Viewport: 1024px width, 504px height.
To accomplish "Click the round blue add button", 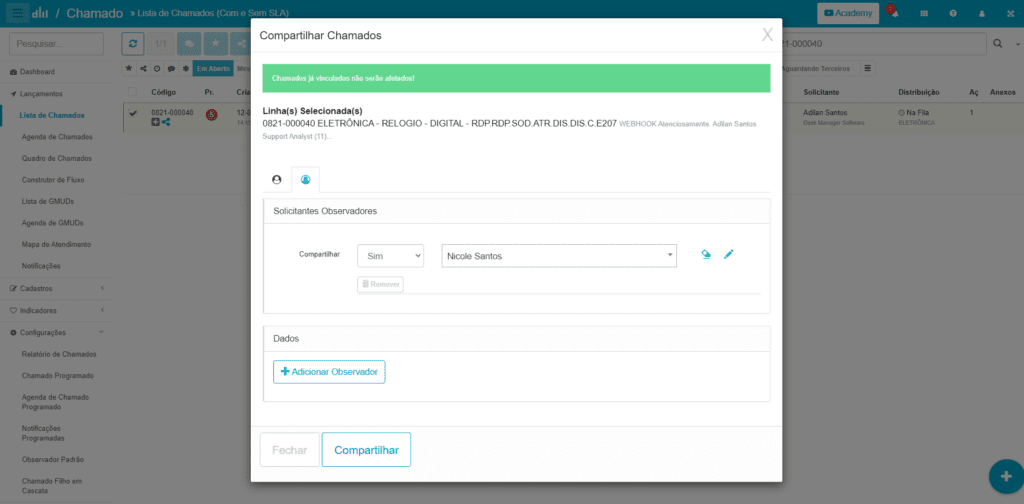I will 1008,477.
